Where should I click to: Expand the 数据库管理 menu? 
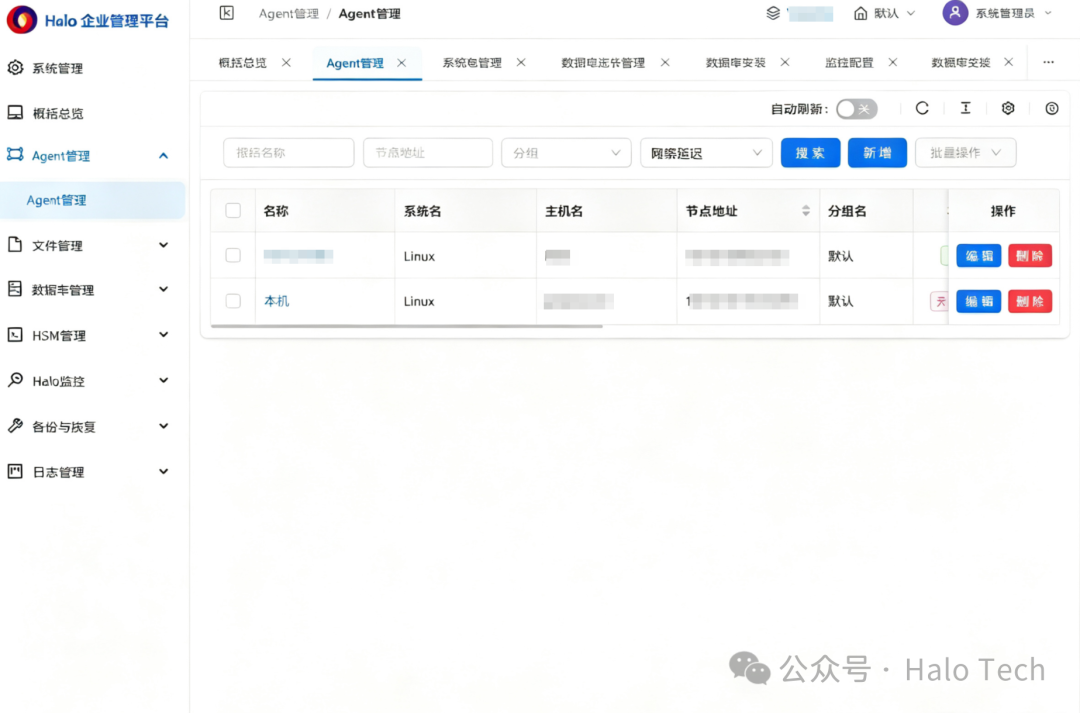pyautogui.click(x=163, y=289)
